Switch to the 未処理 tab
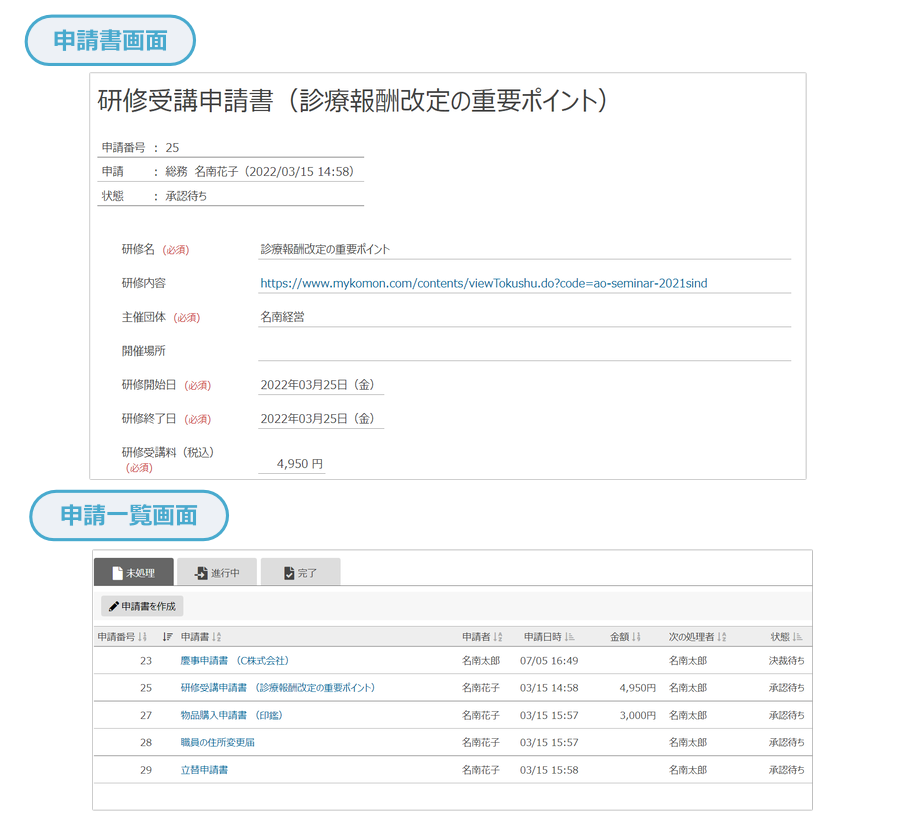The width and height of the screenshot is (900, 840). click(x=134, y=573)
